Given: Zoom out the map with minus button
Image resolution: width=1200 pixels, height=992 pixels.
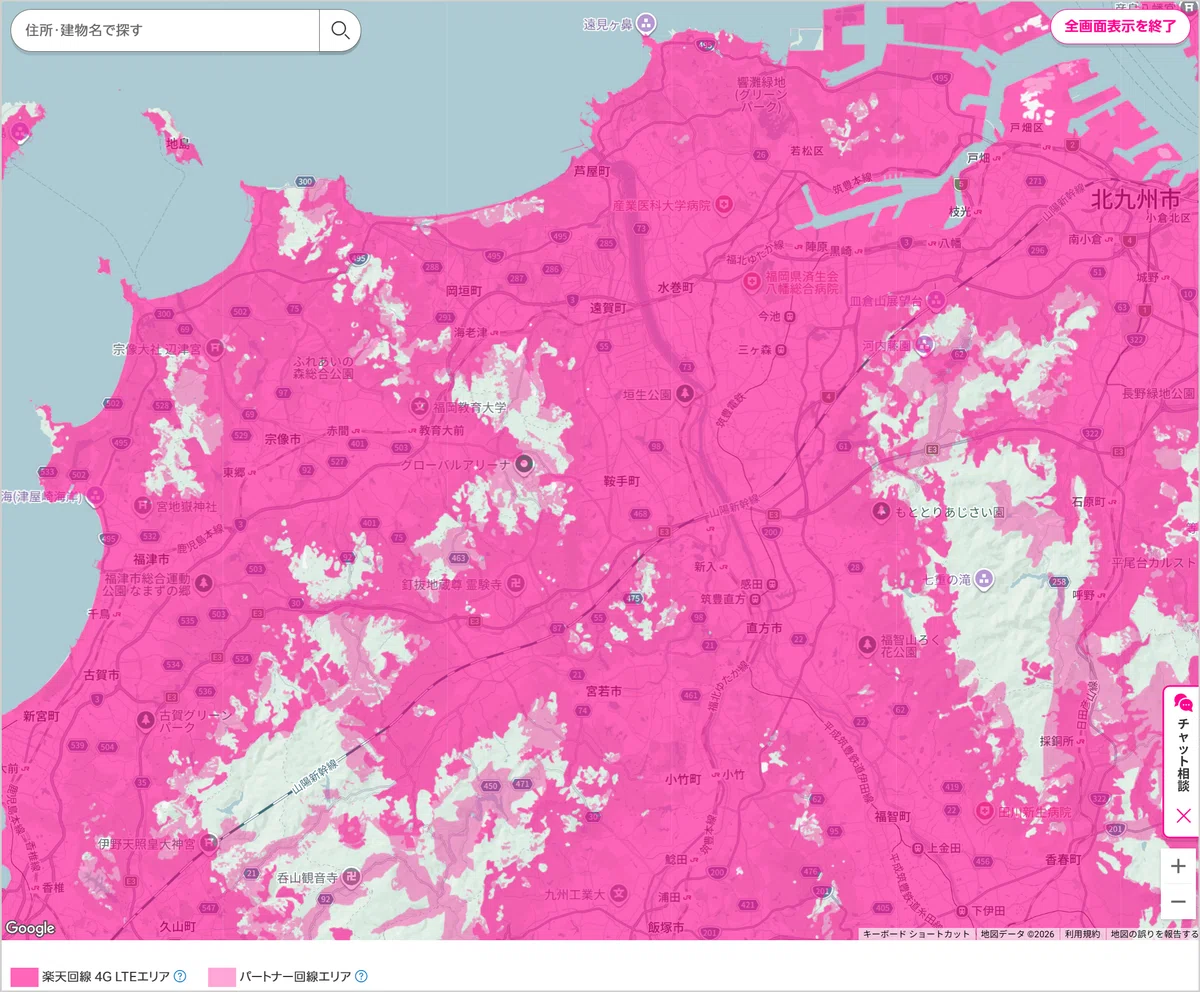Looking at the screenshot, I should pos(1179,903).
